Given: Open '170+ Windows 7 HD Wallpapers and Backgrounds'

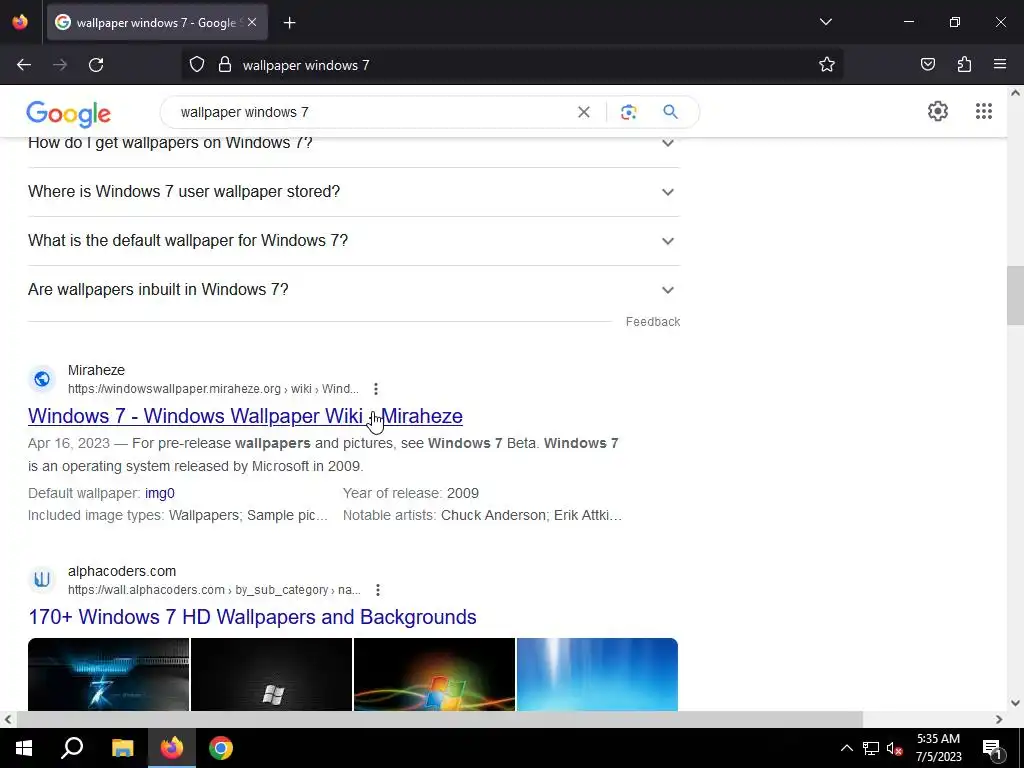Looking at the screenshot, I should coord(252,617).
